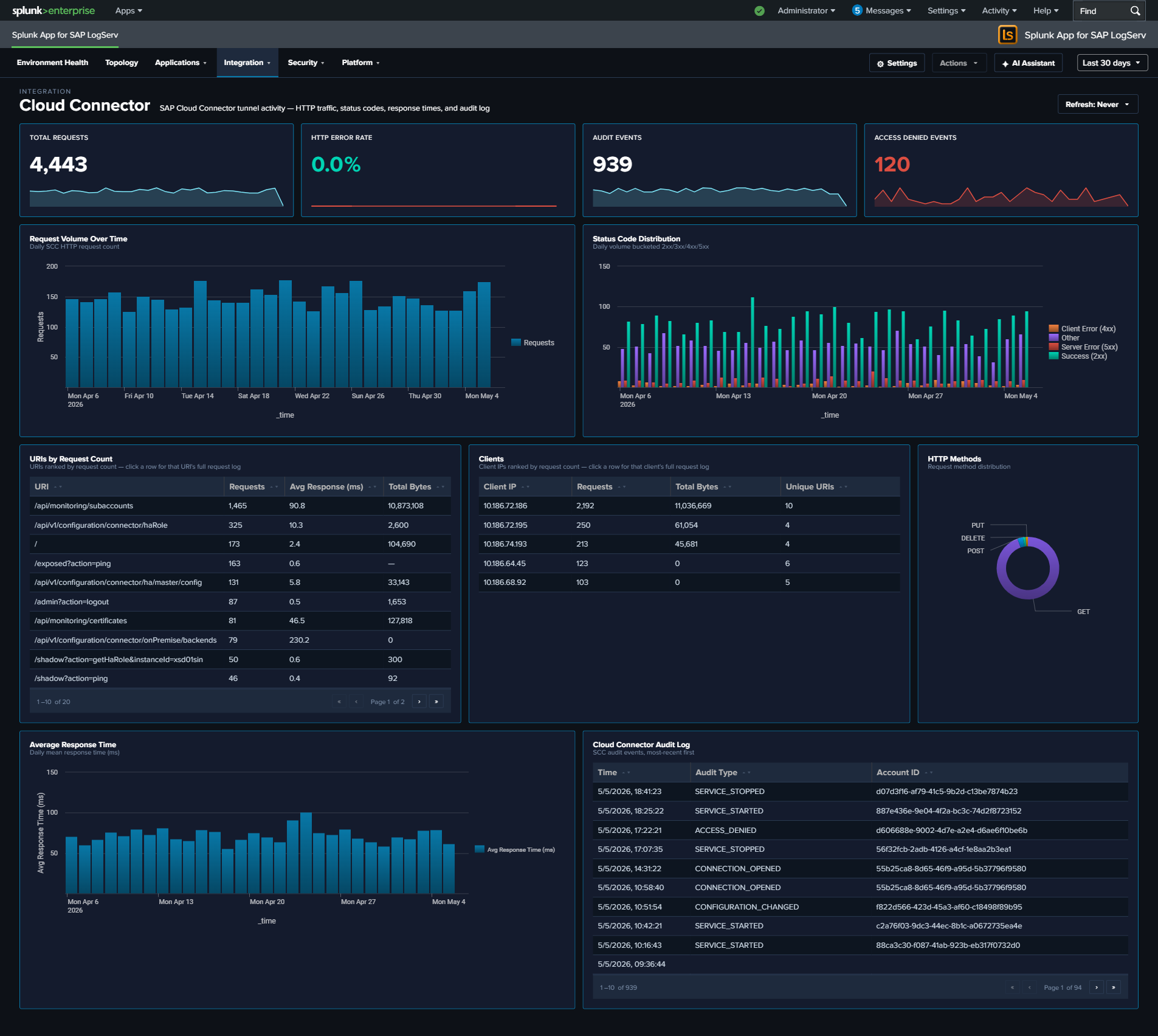This screenshot has width=1158, height=1036.
Task: Launch the AI Assistant
Action: 1028,63
